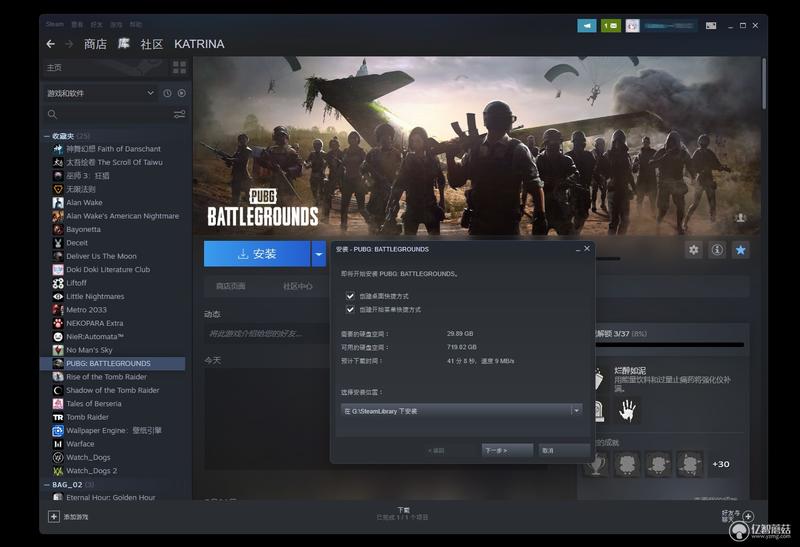
Task: Select PUBG: BATTLEGROUNDS in library
Action: point(113,363)
